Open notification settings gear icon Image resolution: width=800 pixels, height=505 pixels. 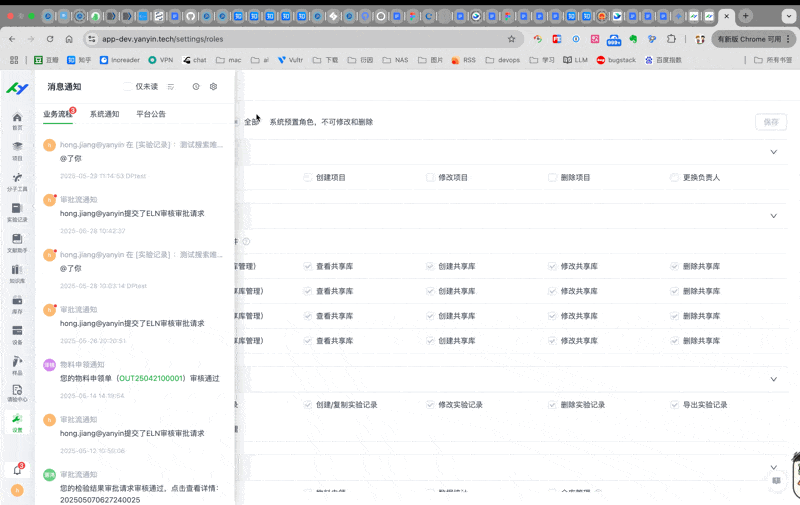click(213, 87)
